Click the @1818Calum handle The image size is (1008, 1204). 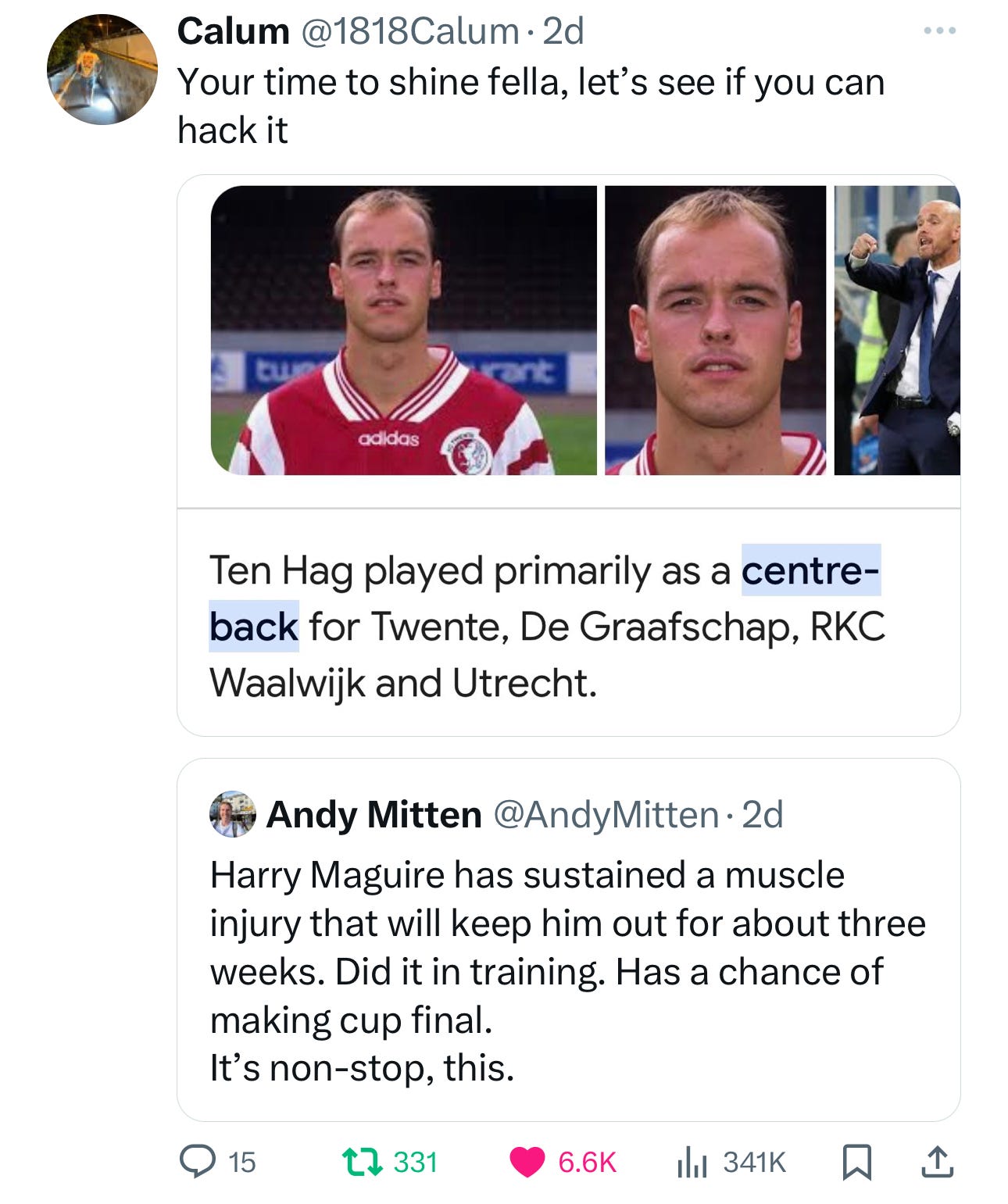tap(410, 32)
